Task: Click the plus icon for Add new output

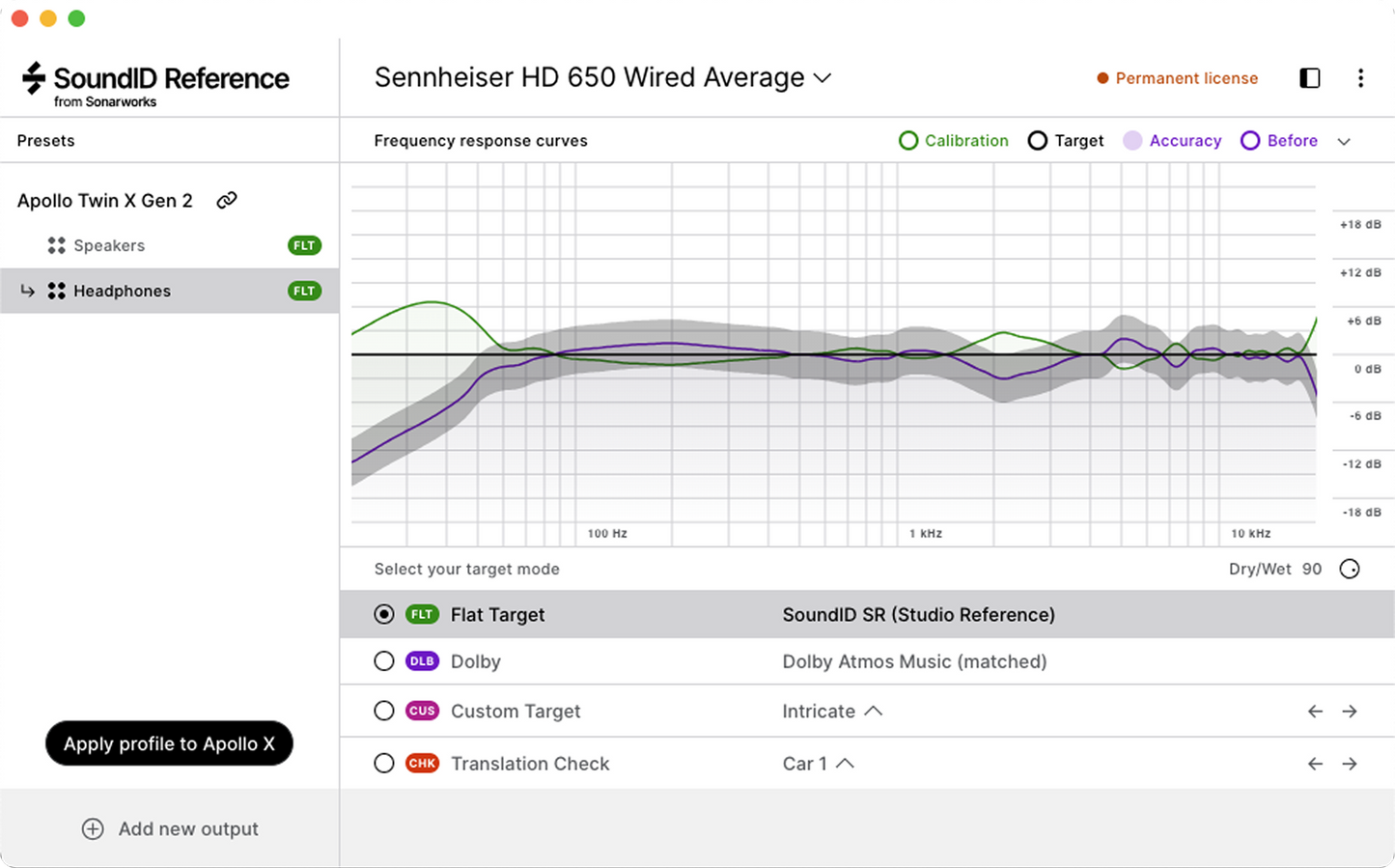Action: pos(93,828)
